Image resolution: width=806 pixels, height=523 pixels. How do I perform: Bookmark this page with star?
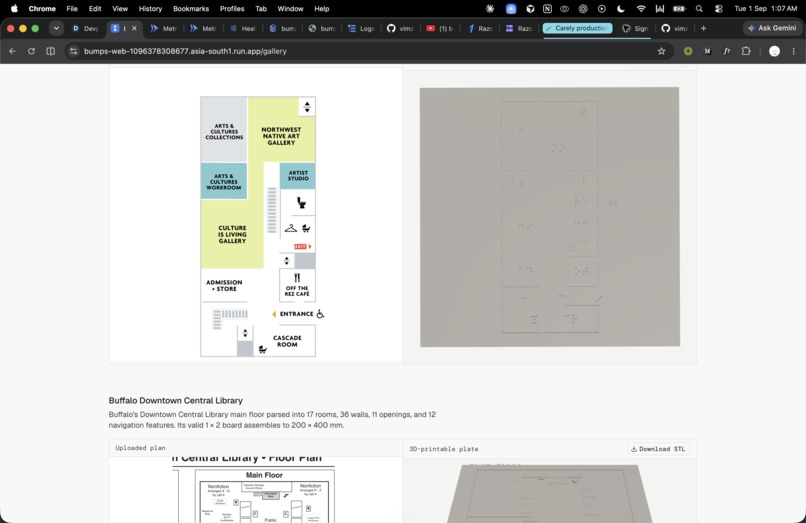[662, 51]
